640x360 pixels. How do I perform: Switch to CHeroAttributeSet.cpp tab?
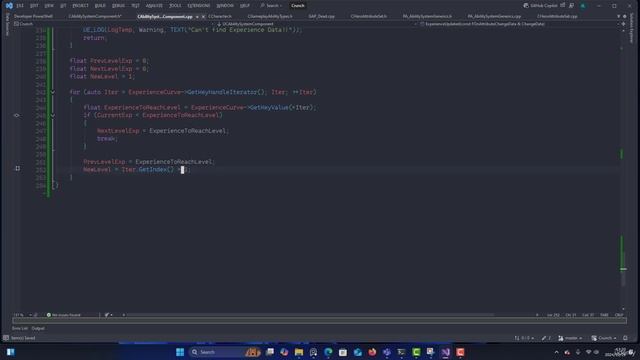(557, 16)
